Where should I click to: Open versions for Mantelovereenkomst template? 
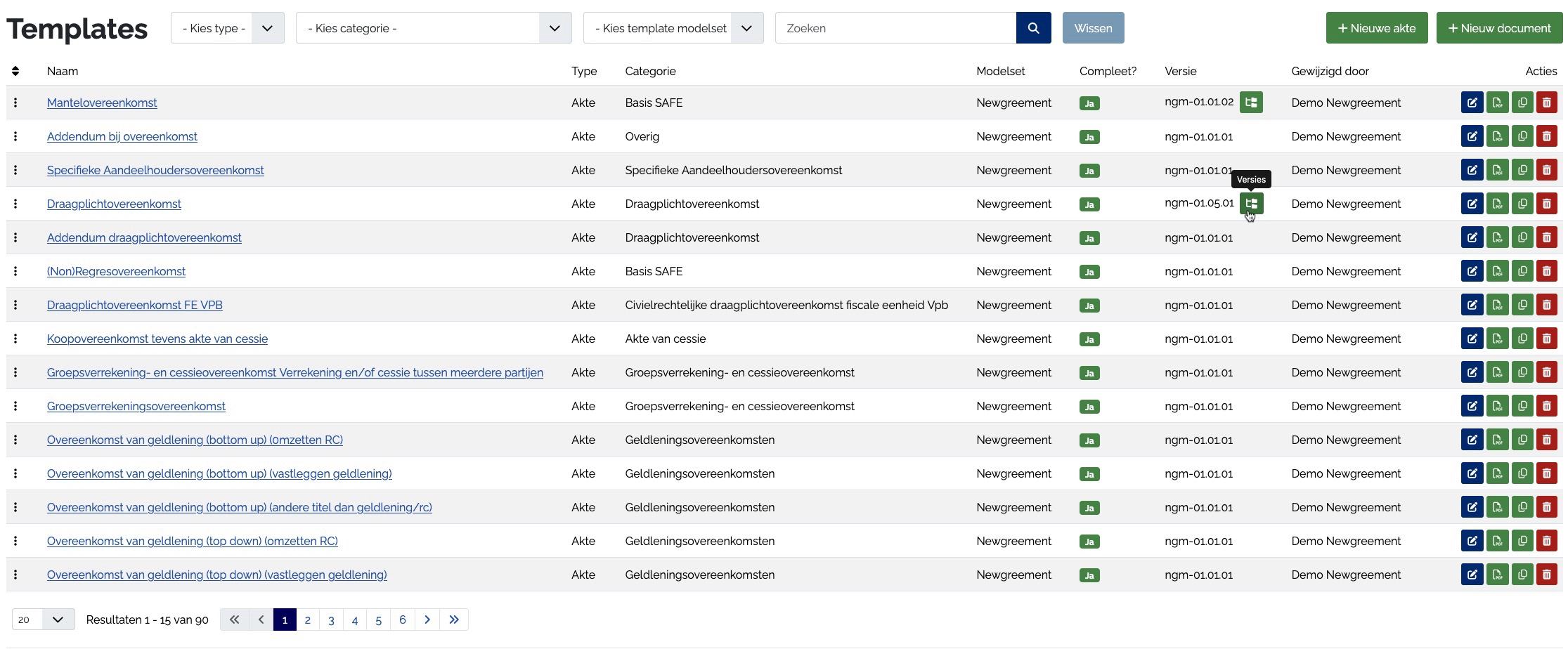tap(1250, 103)
